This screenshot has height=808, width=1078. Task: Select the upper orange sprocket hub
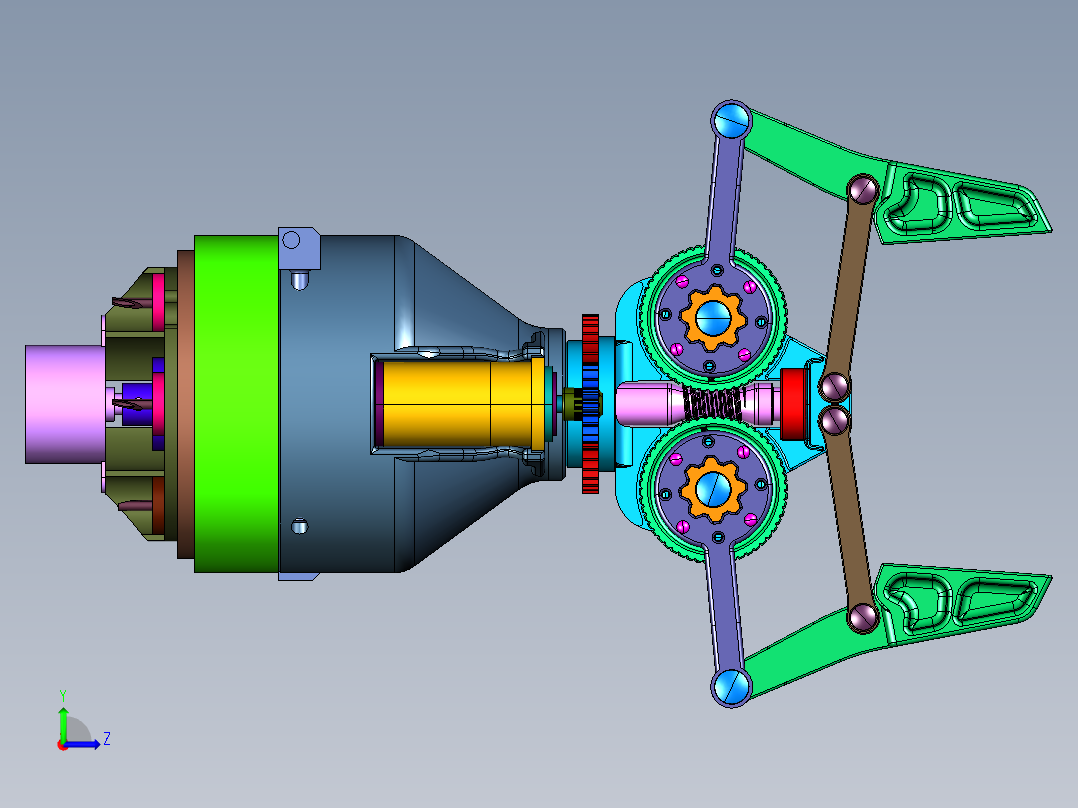click(x=713, y=318)
